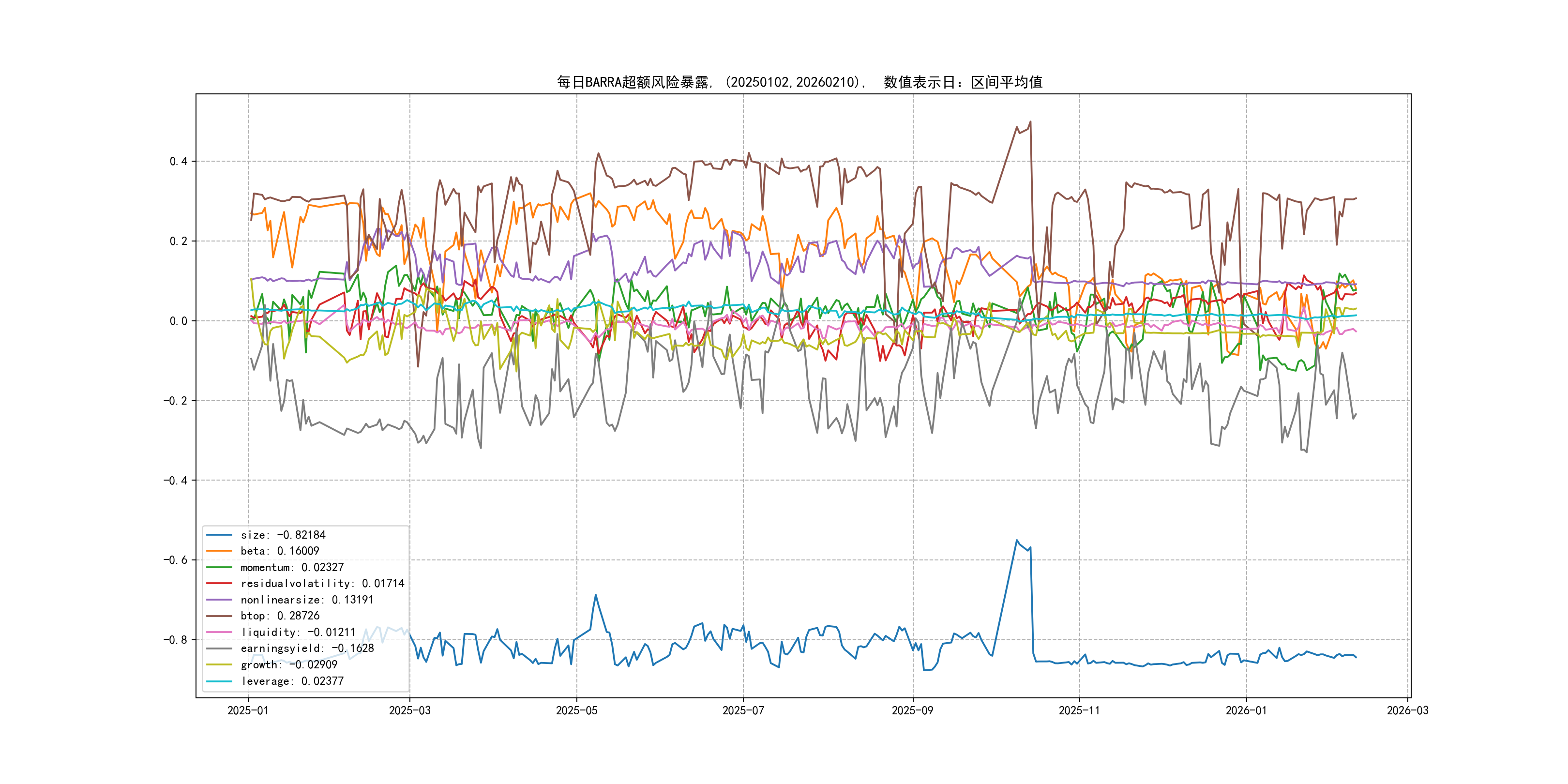
Task: Select the 'momentum: 0.02327' legend label
Action: pos(292,567)
